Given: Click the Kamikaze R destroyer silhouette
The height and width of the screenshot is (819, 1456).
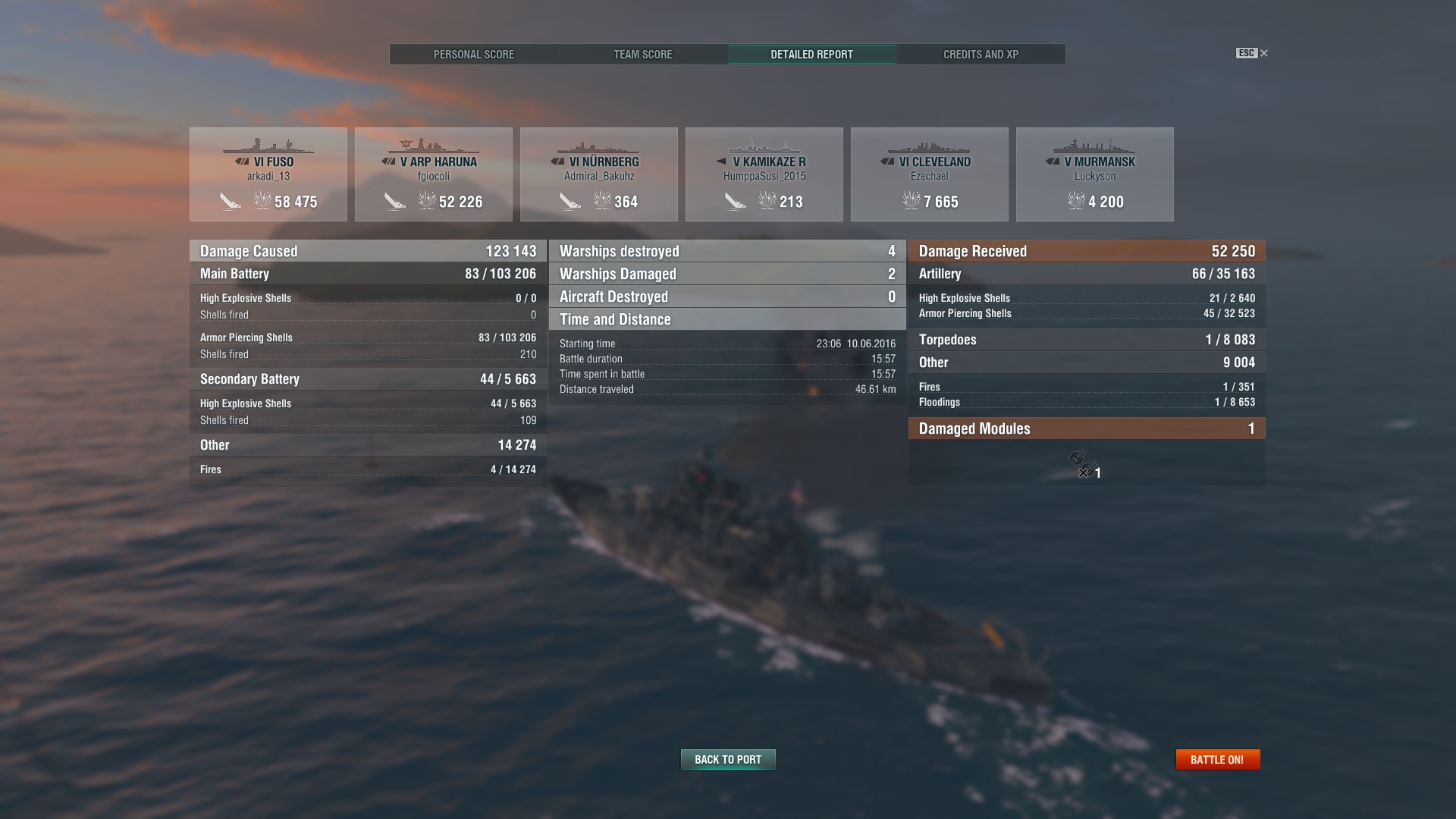Looking at the screenshot, I should [764, 146].
